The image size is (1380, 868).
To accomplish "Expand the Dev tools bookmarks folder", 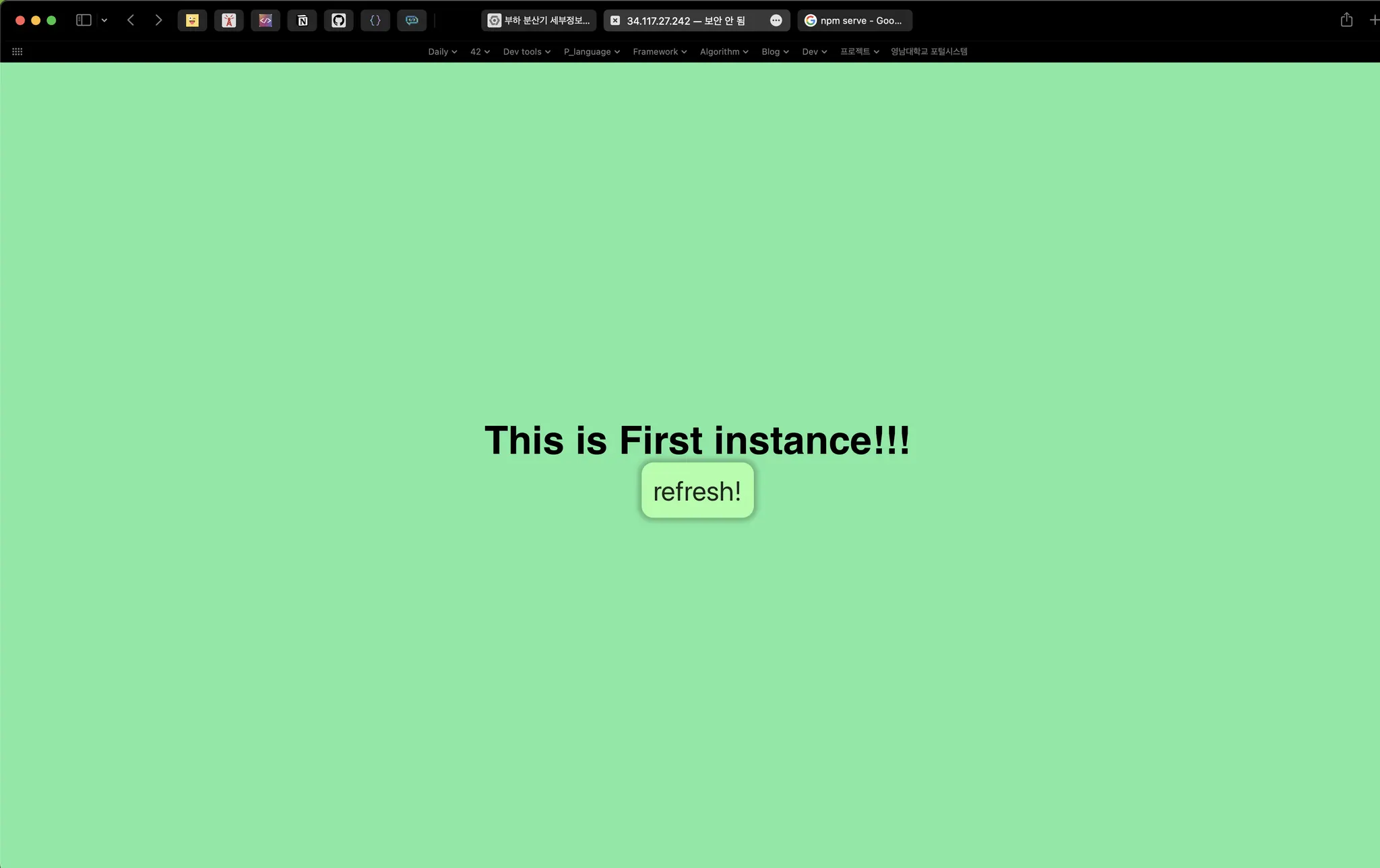I will 526,51.
